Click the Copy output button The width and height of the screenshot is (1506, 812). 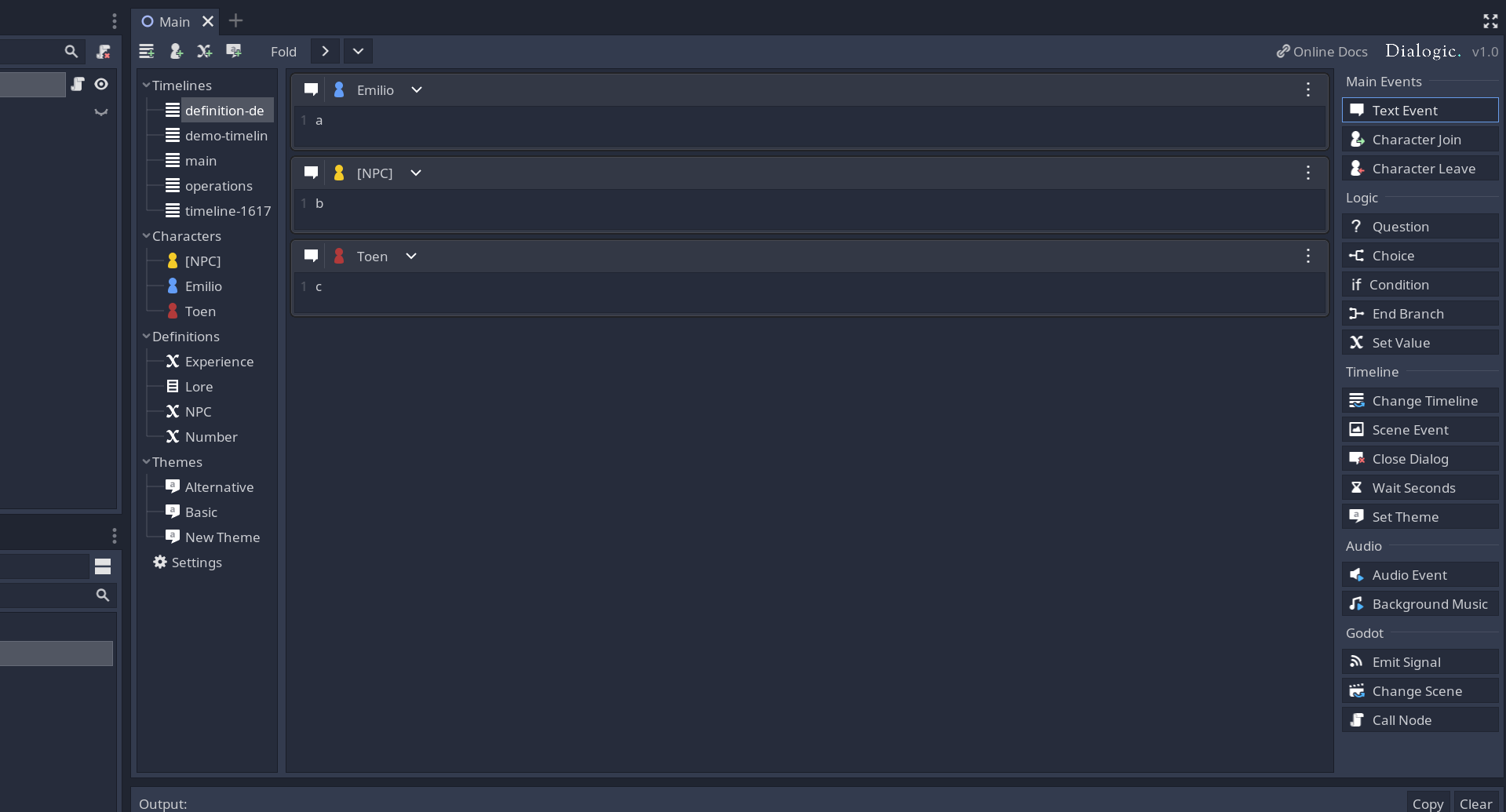1428,803
